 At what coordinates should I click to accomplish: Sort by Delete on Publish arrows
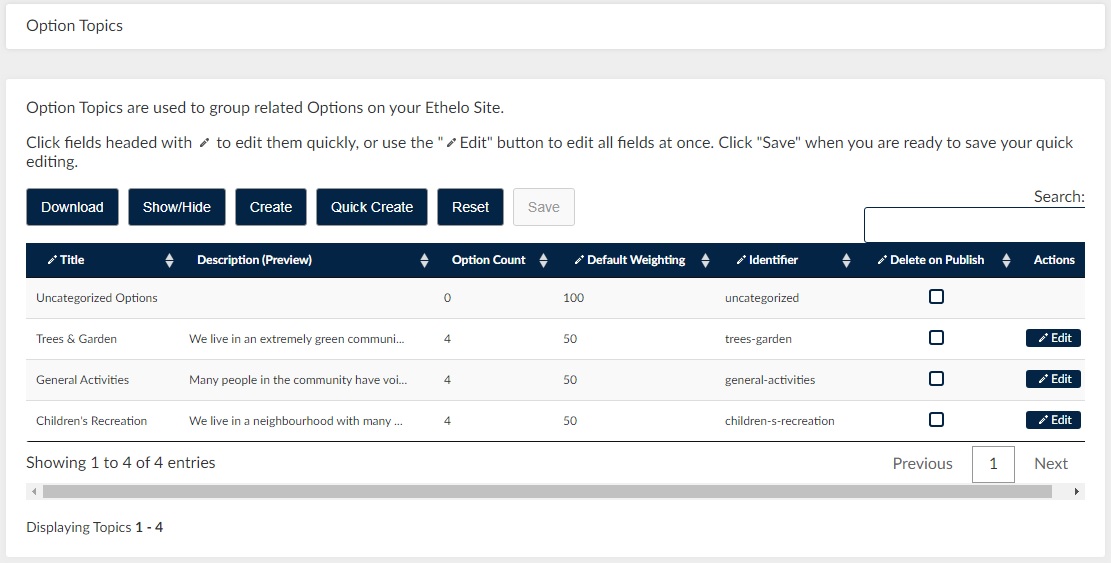point(1006,261)
